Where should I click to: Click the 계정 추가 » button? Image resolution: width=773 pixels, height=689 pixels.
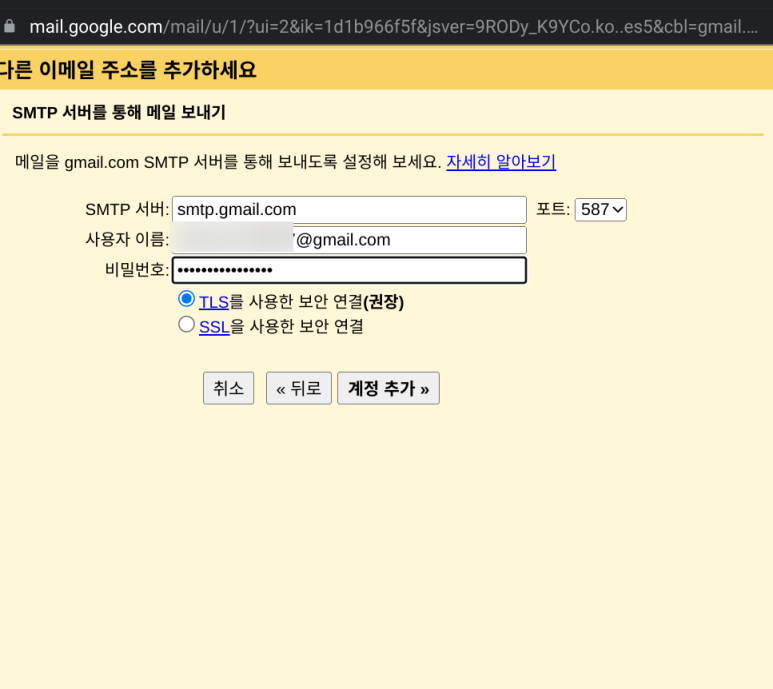coord(388,388)
